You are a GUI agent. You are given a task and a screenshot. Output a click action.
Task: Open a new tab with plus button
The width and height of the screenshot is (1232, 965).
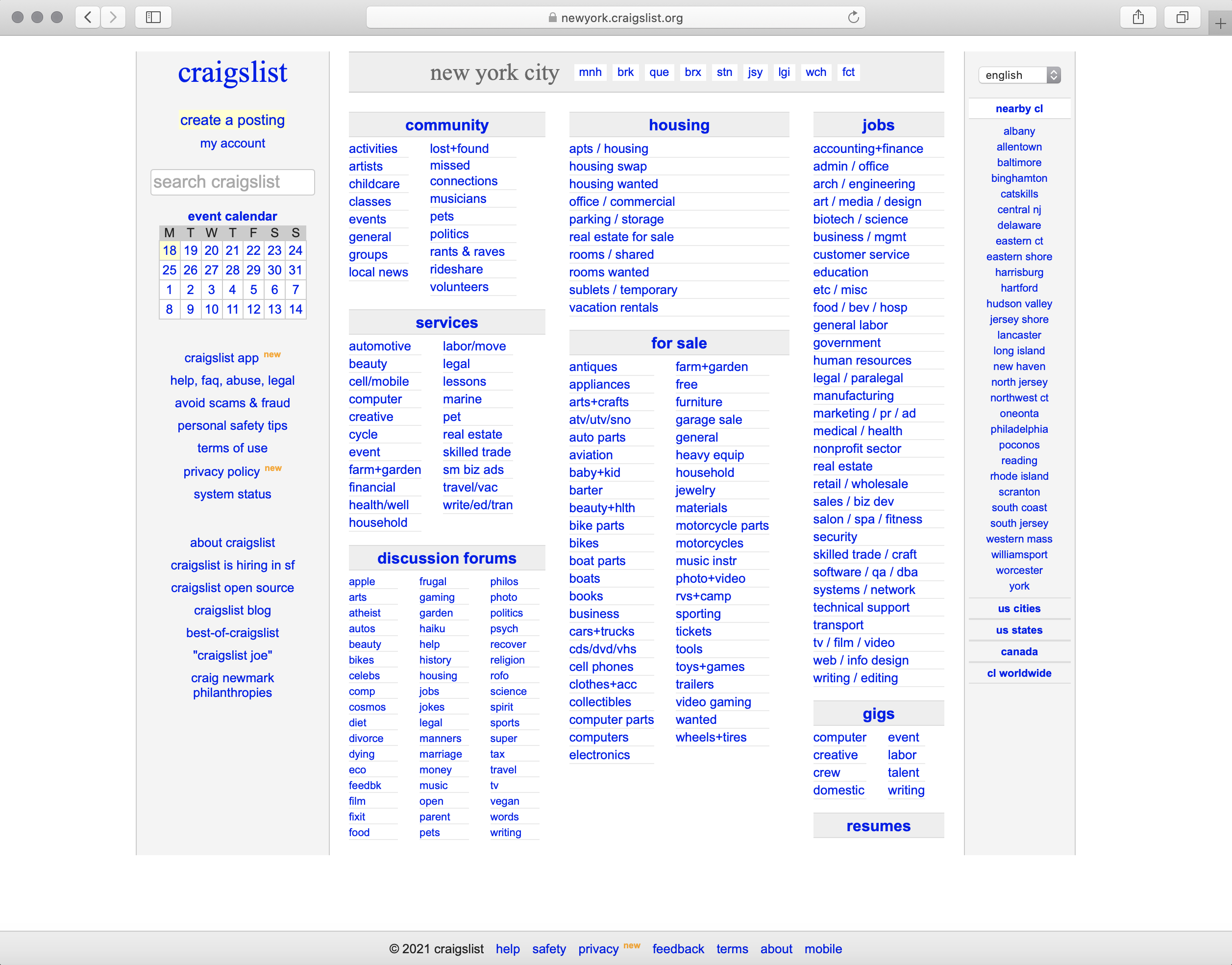click(1220, 24)
